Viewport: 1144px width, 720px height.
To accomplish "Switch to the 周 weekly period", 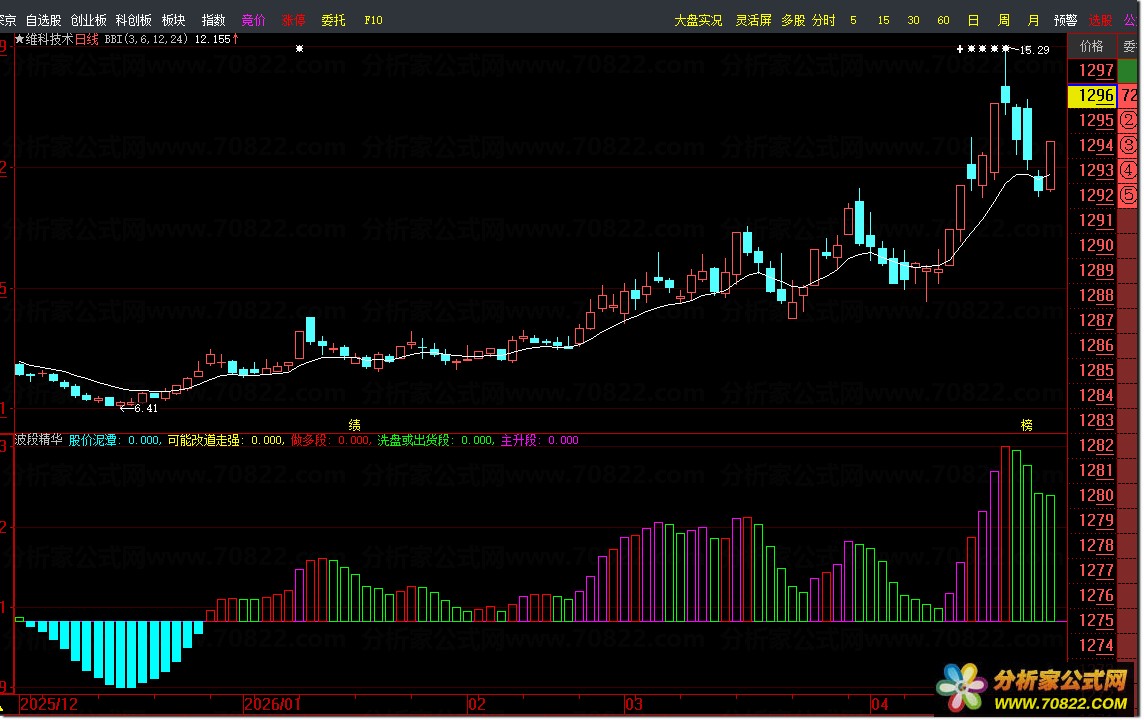I will (1003, 20).
